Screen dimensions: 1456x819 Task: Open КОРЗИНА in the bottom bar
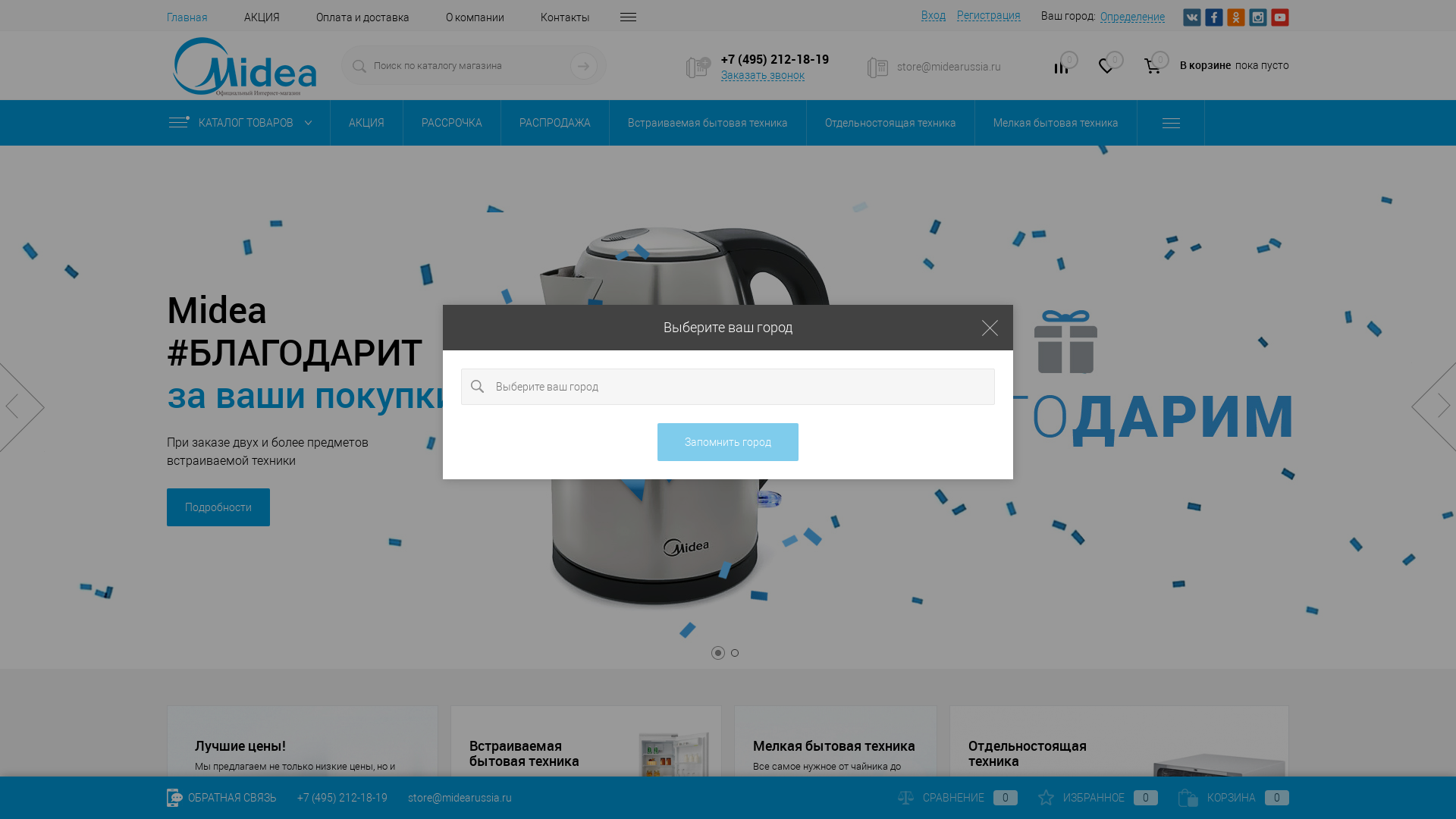(x=1232, y=798)
